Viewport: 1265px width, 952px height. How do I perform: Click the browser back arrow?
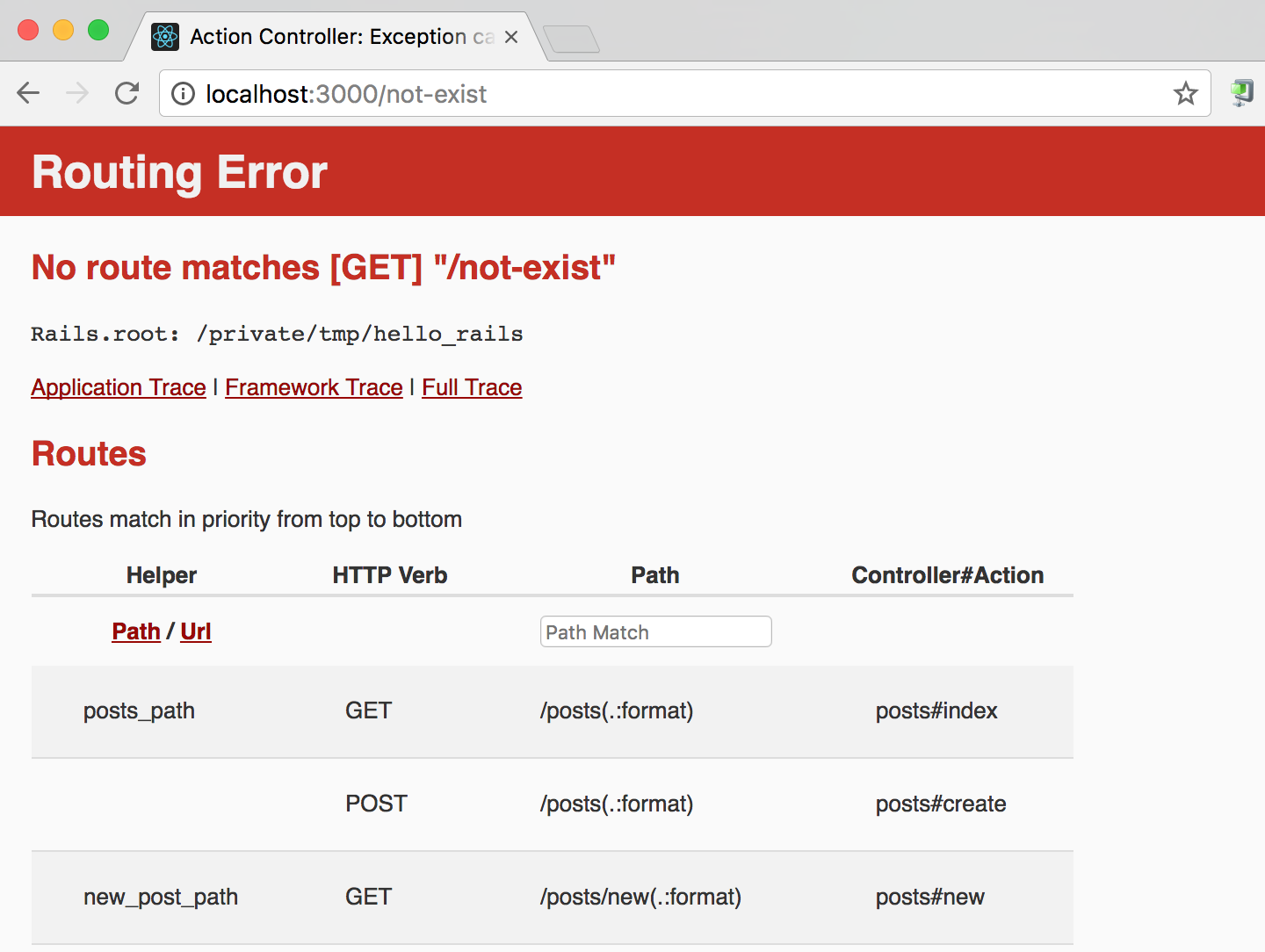[29, 93]
